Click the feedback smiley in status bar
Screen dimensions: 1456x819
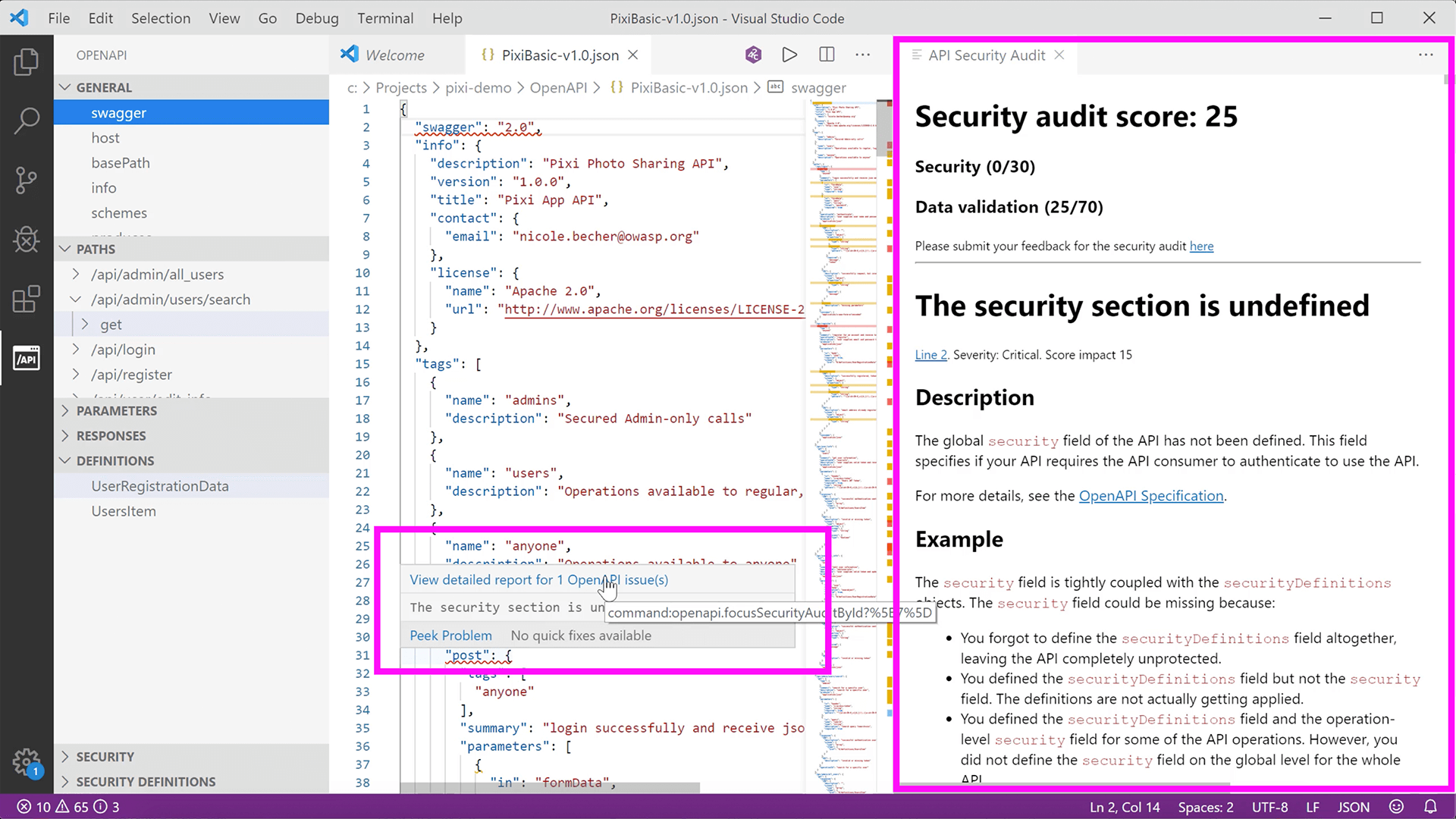[x=1396, y=807]
